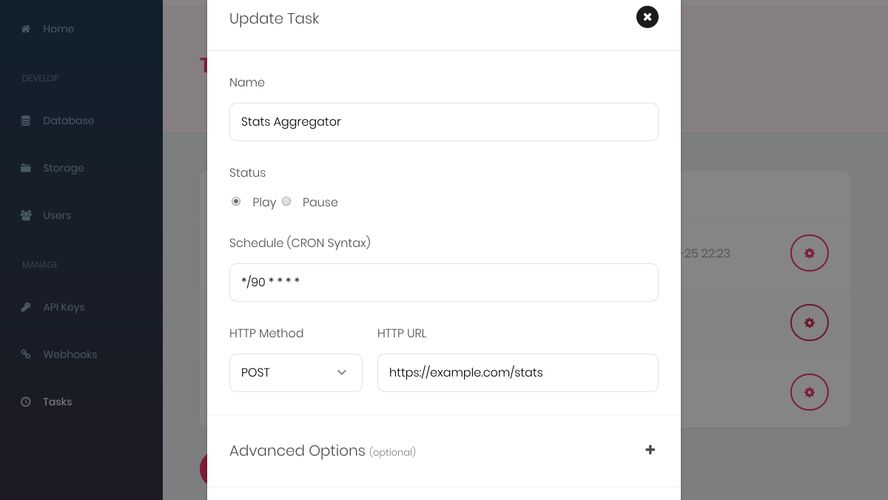Select the Pause status radio button
Screen dimensions: 888x500
tap(287, 202)
